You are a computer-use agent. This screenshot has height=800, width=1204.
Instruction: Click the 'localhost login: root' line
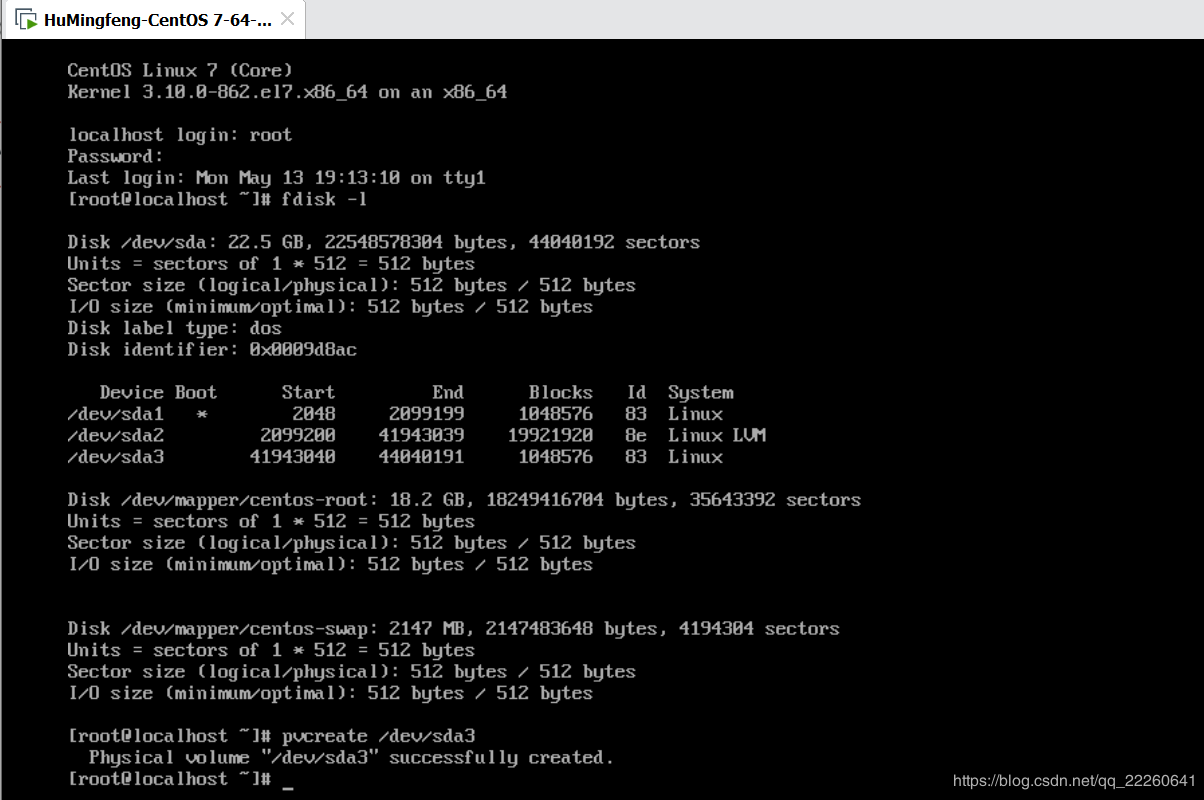click(180, 135)
